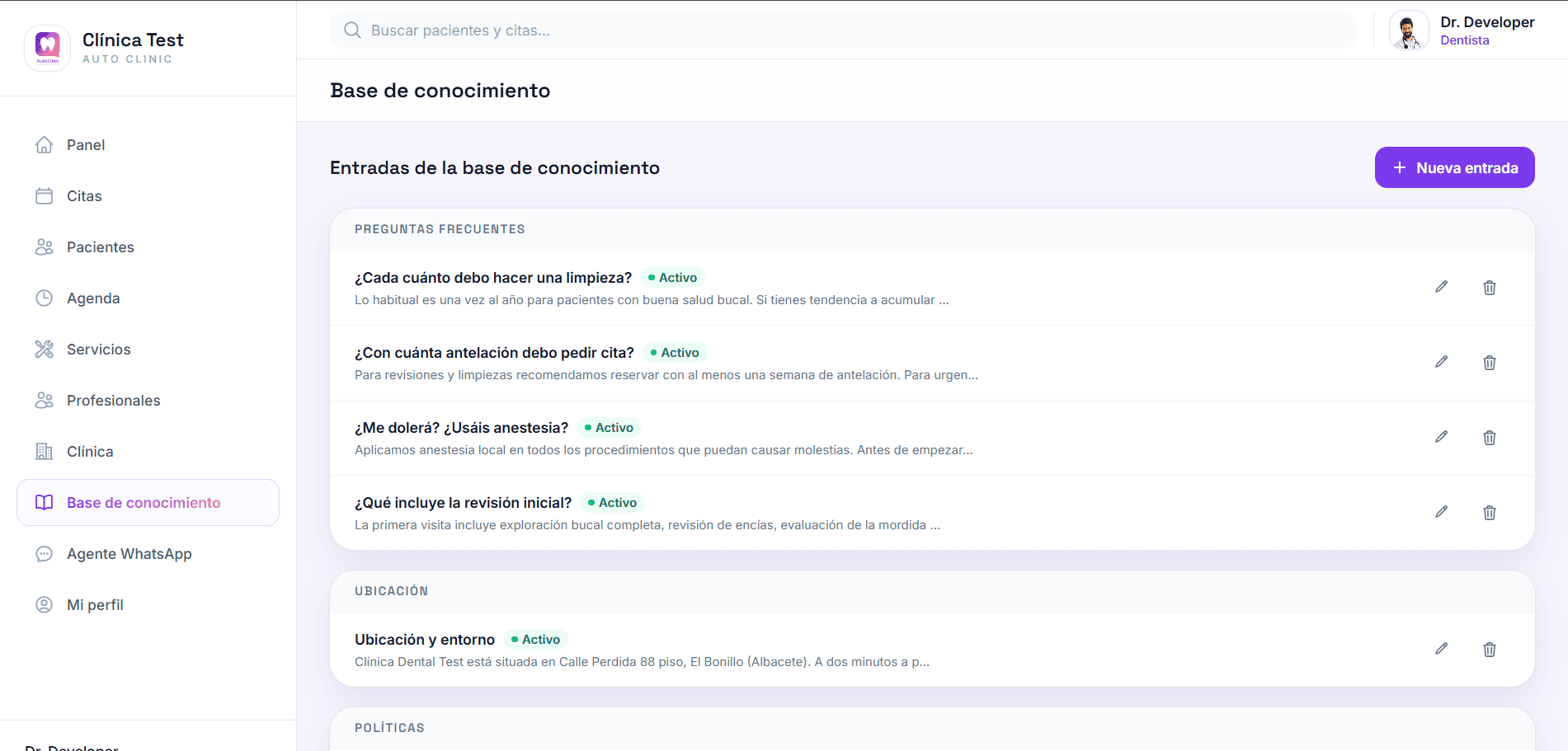Click the UBICACIÓN section header
1568x751 pixels.
(x=391, y=591)
